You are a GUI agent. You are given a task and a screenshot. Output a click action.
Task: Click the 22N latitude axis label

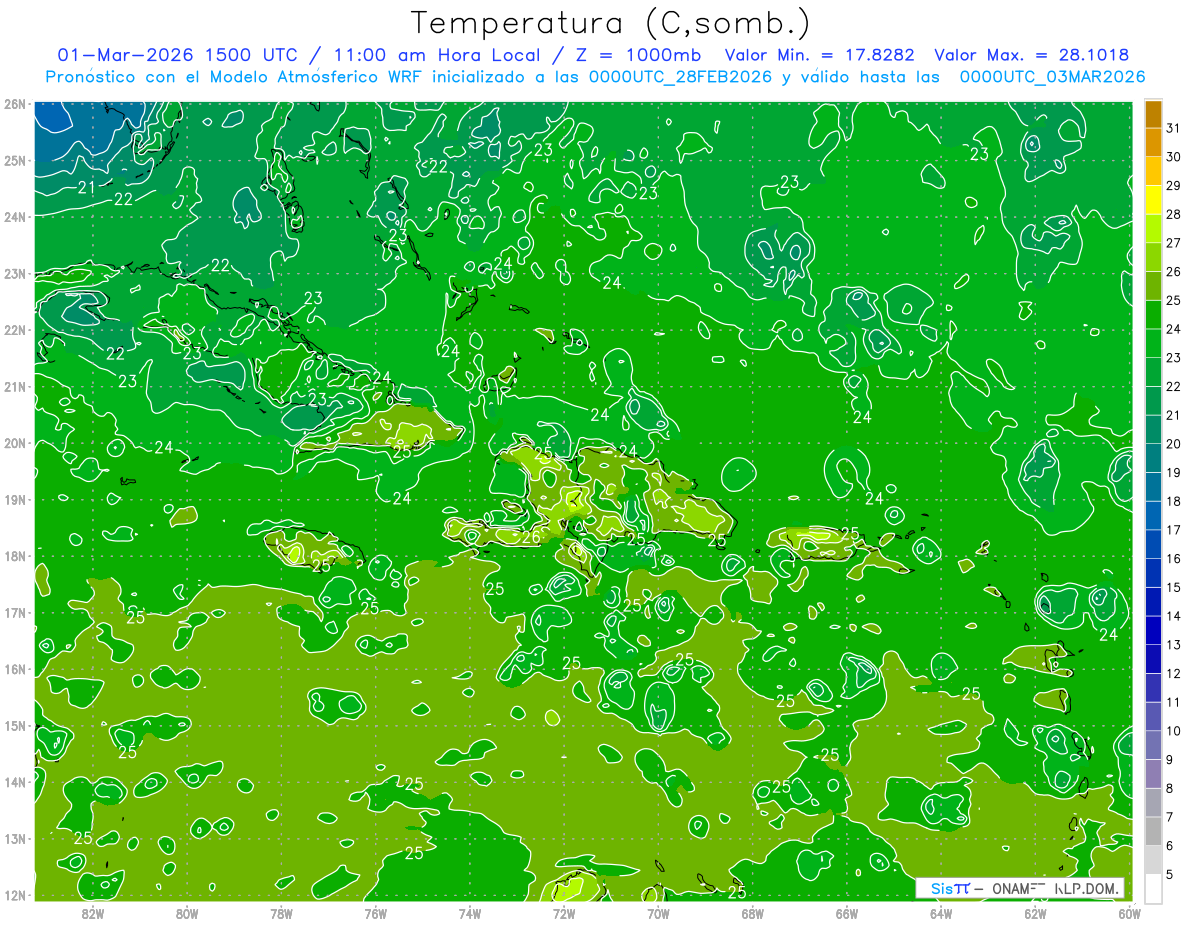[15, 330]
